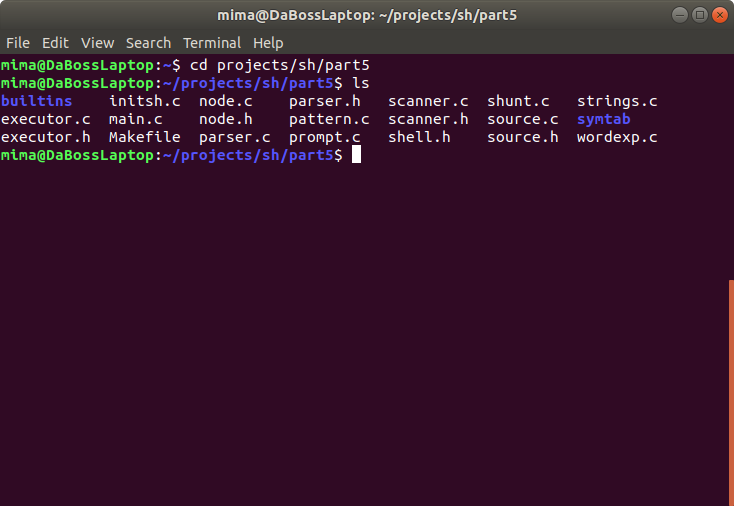734x506 pixels.
Task: Click the node.c file name
Action: [226, 101]
